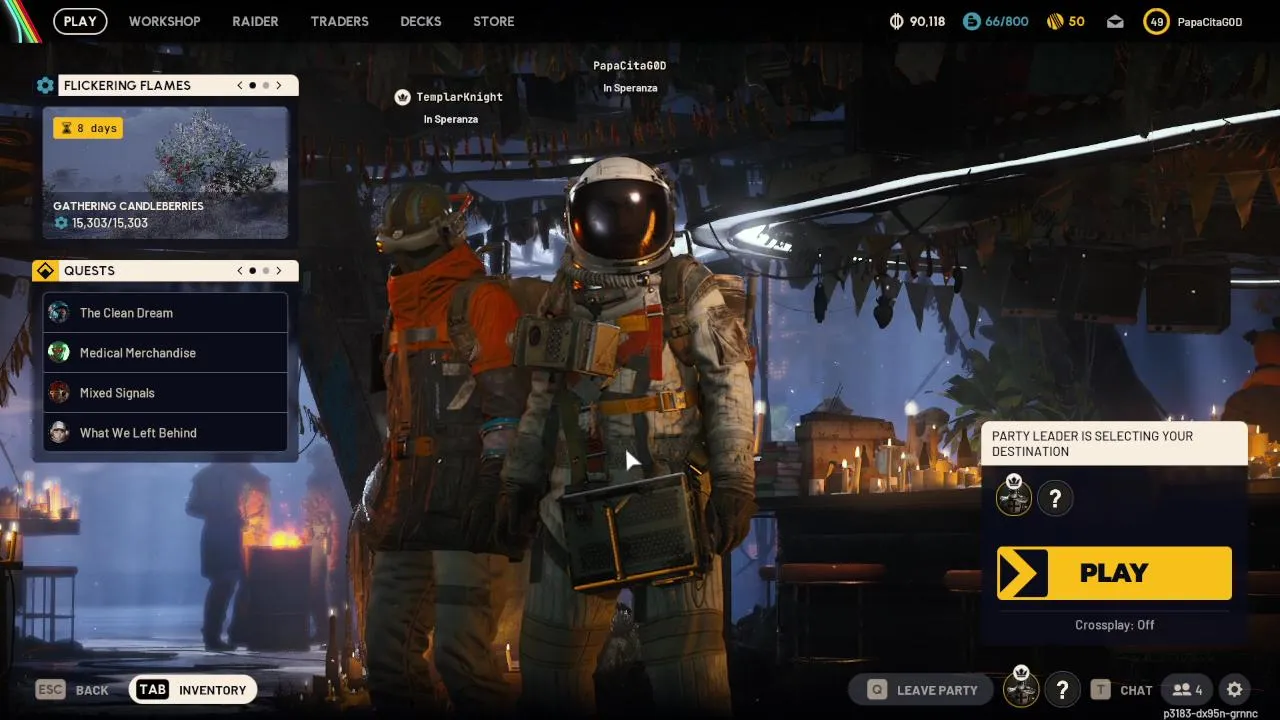Click the 15,303/15,303 progress counter
Viewport: 1280px width, 720px height.
coord(101,223)
